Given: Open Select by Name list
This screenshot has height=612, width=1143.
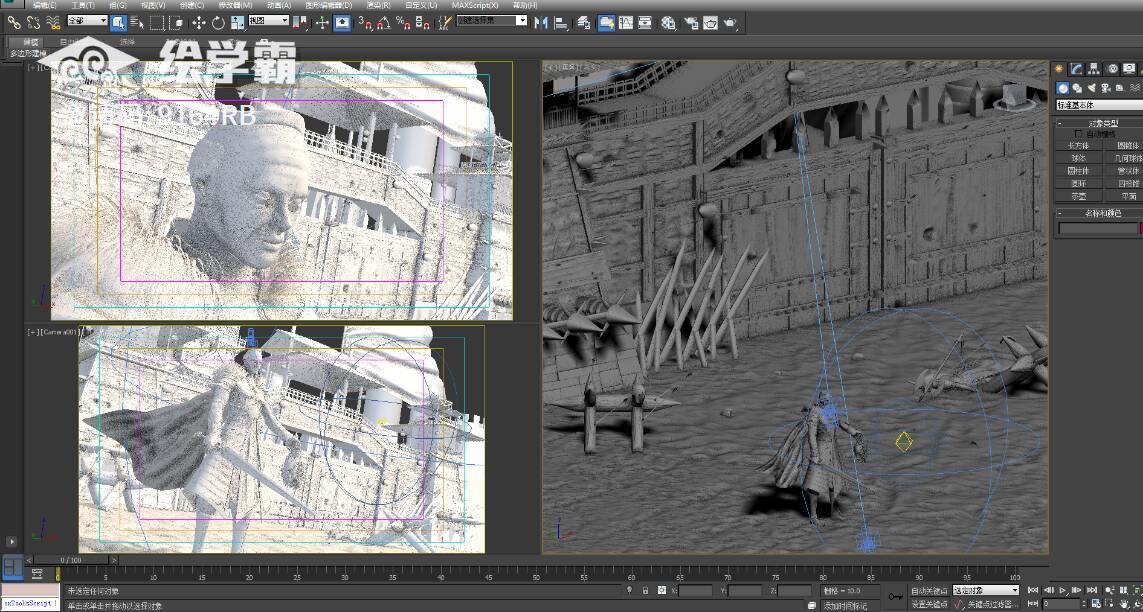Looking at the screenshot, I should (x=136, y=23).
